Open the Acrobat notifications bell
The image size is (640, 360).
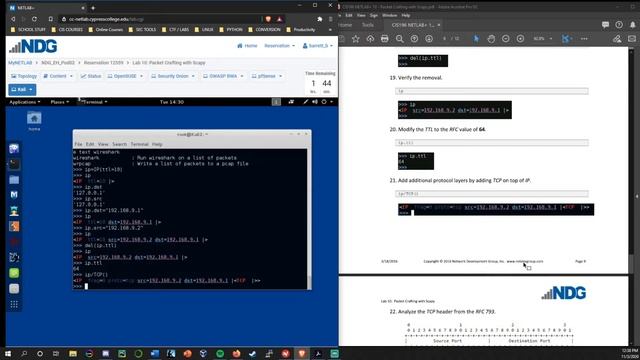pyautogui.click(x=633, y=25)
